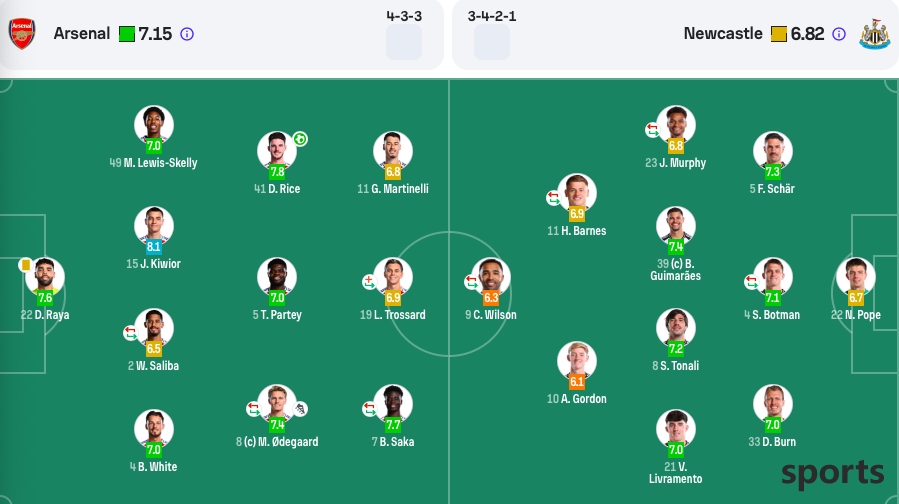Select the S. Tonali name label
The image size is (899, 504).
(x=675, y=366)
